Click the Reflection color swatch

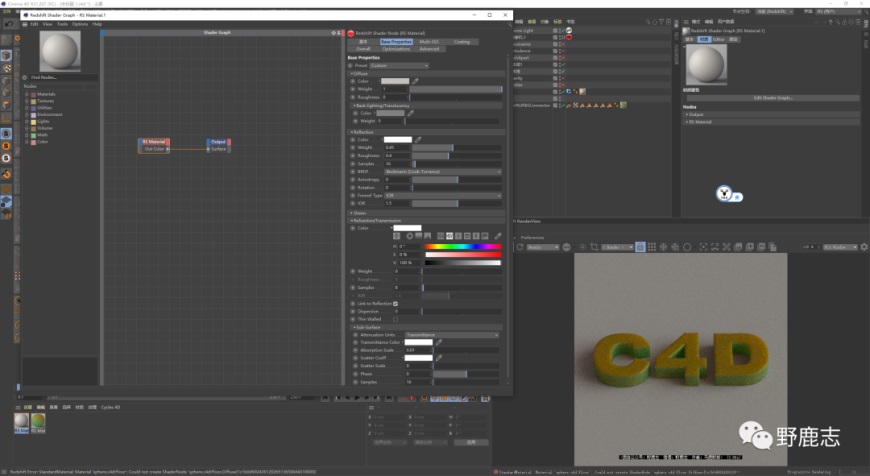coord(398,139)
